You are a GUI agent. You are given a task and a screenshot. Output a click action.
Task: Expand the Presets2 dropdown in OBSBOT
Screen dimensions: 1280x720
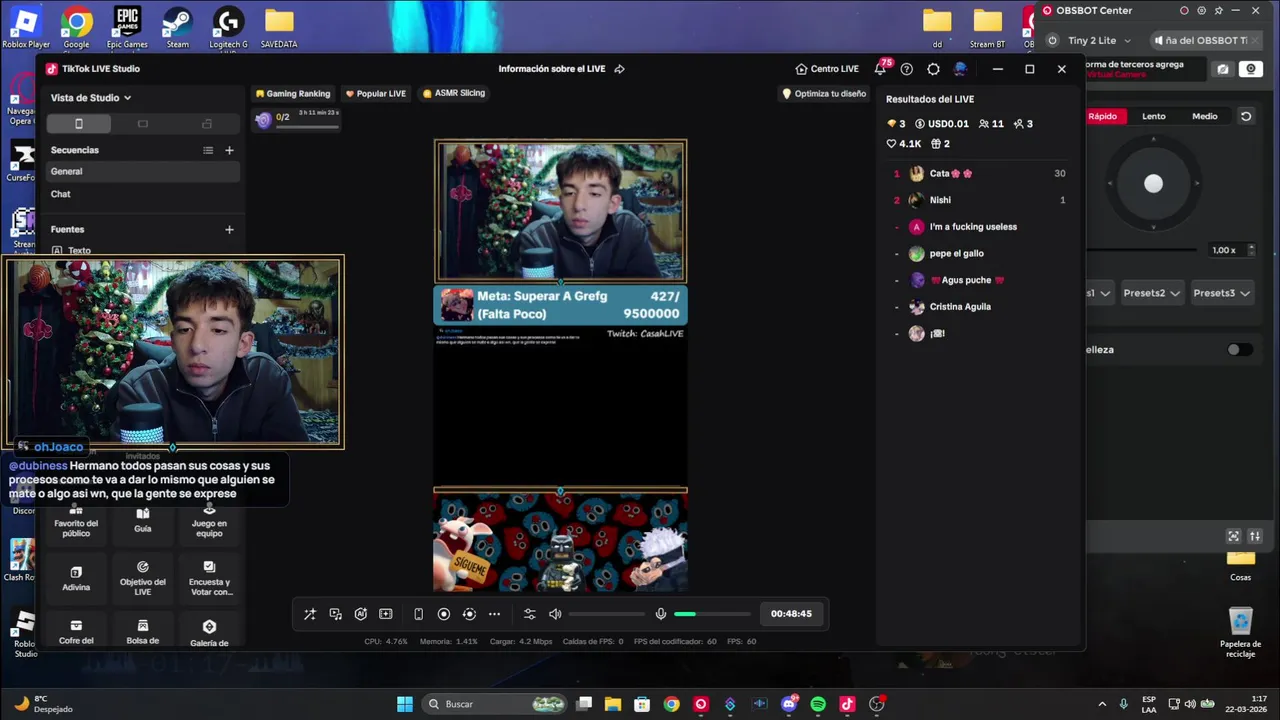[1151, 293]
